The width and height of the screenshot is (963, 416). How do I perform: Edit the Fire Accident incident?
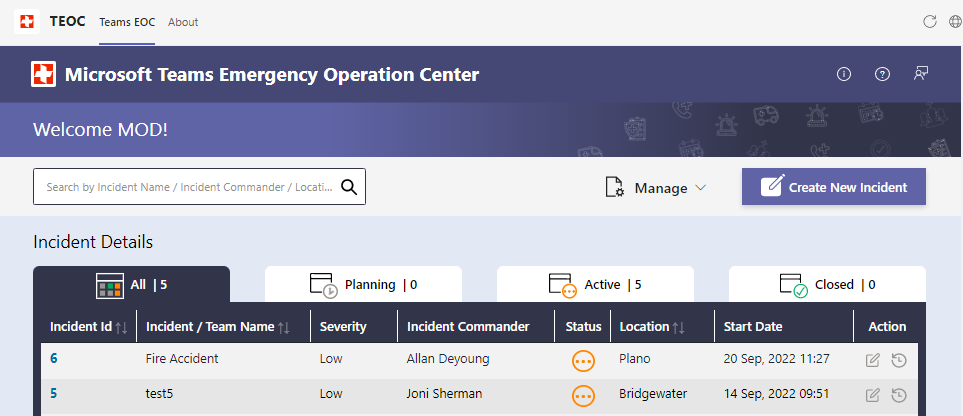pos(872,361)
